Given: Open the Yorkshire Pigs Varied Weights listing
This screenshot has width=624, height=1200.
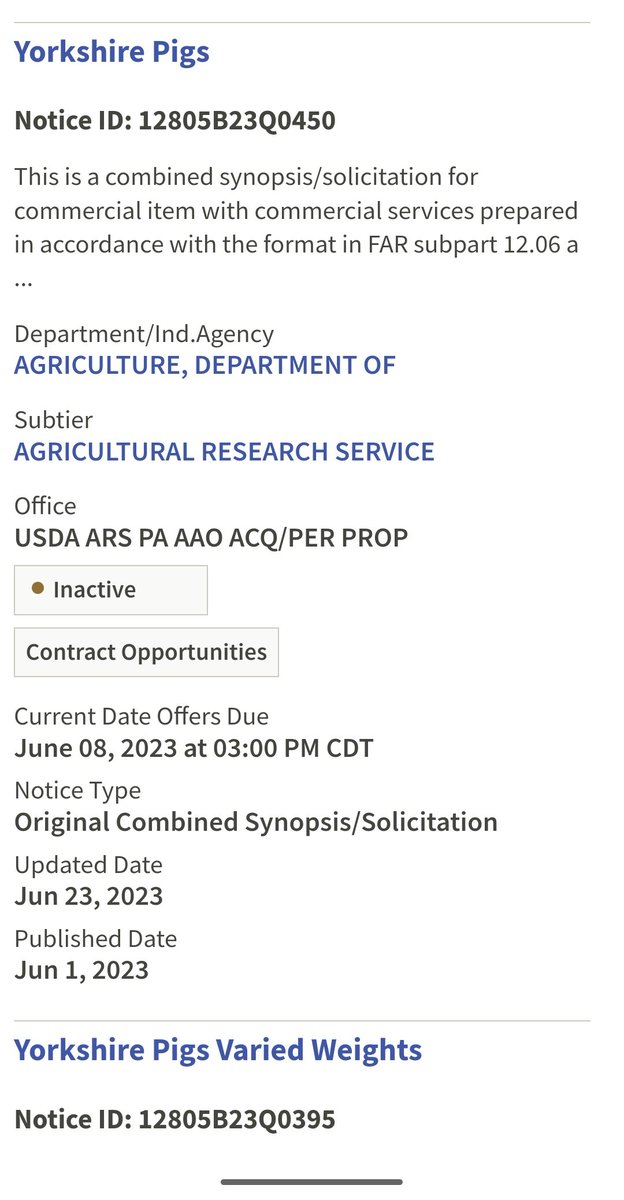Looking at the screenshot, I should pyautogui.click(x=218, y=1050).
